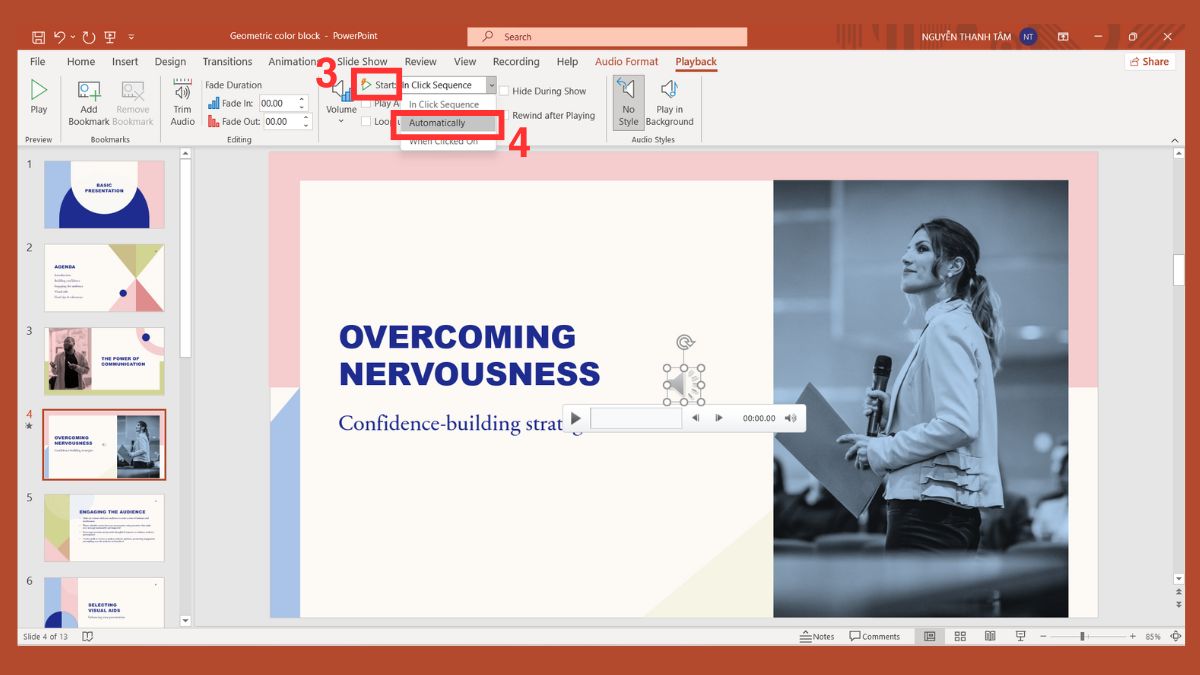Open Reading View from the status bar
Screen dimensions: 1200x675
point(990,636)
